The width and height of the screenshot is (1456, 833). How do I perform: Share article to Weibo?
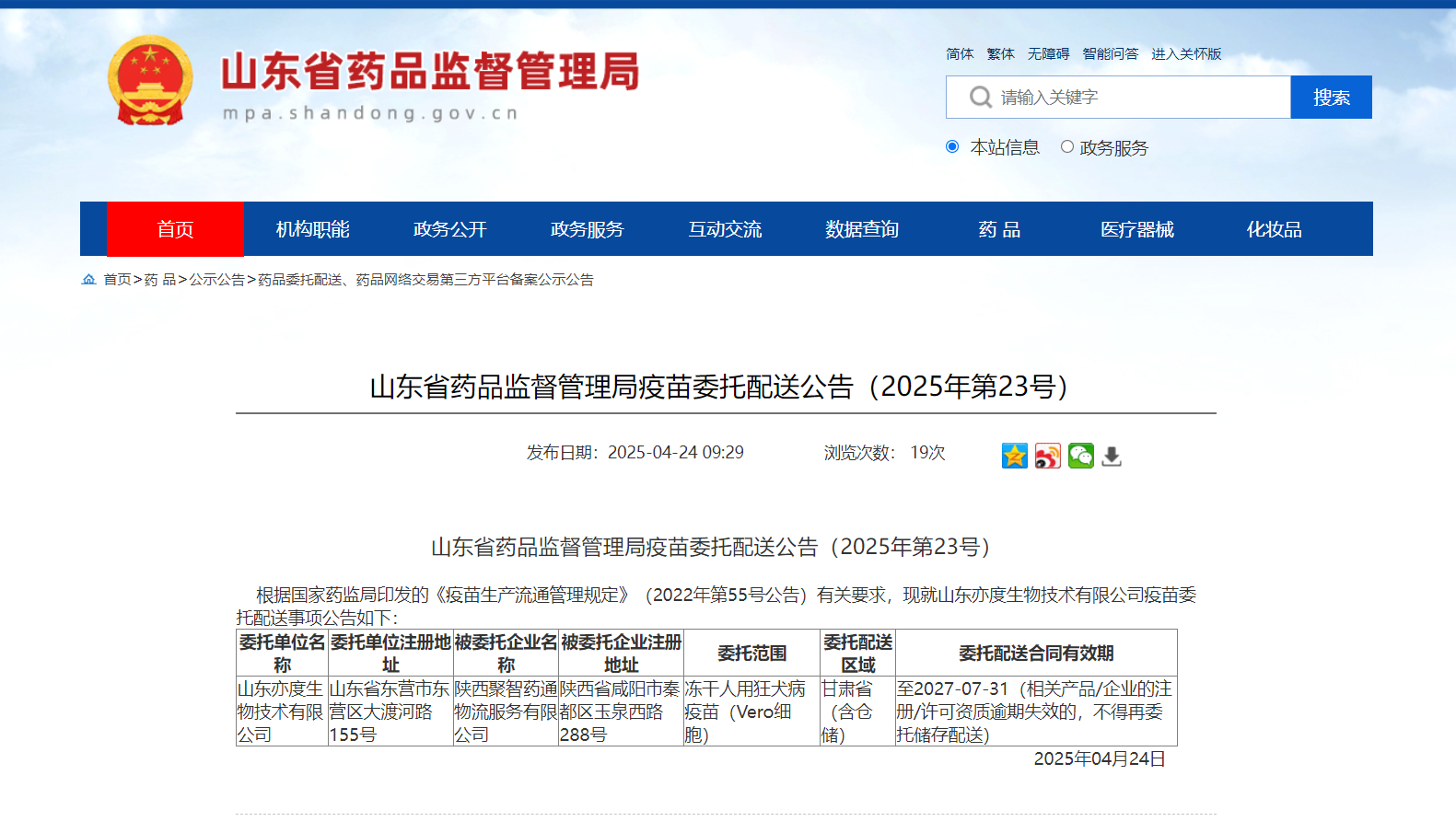tap(1048, 456)
